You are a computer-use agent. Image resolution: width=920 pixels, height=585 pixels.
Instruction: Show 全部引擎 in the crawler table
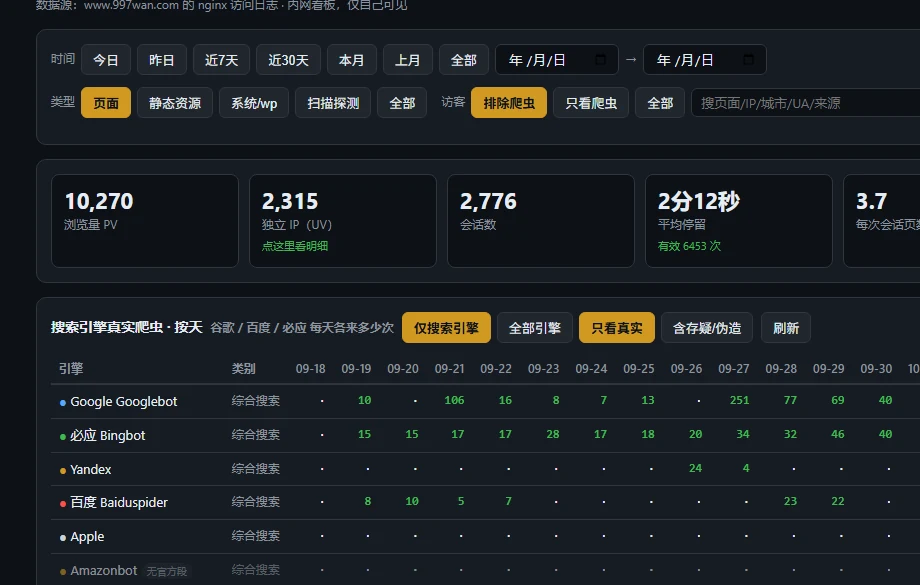[535, 327]
